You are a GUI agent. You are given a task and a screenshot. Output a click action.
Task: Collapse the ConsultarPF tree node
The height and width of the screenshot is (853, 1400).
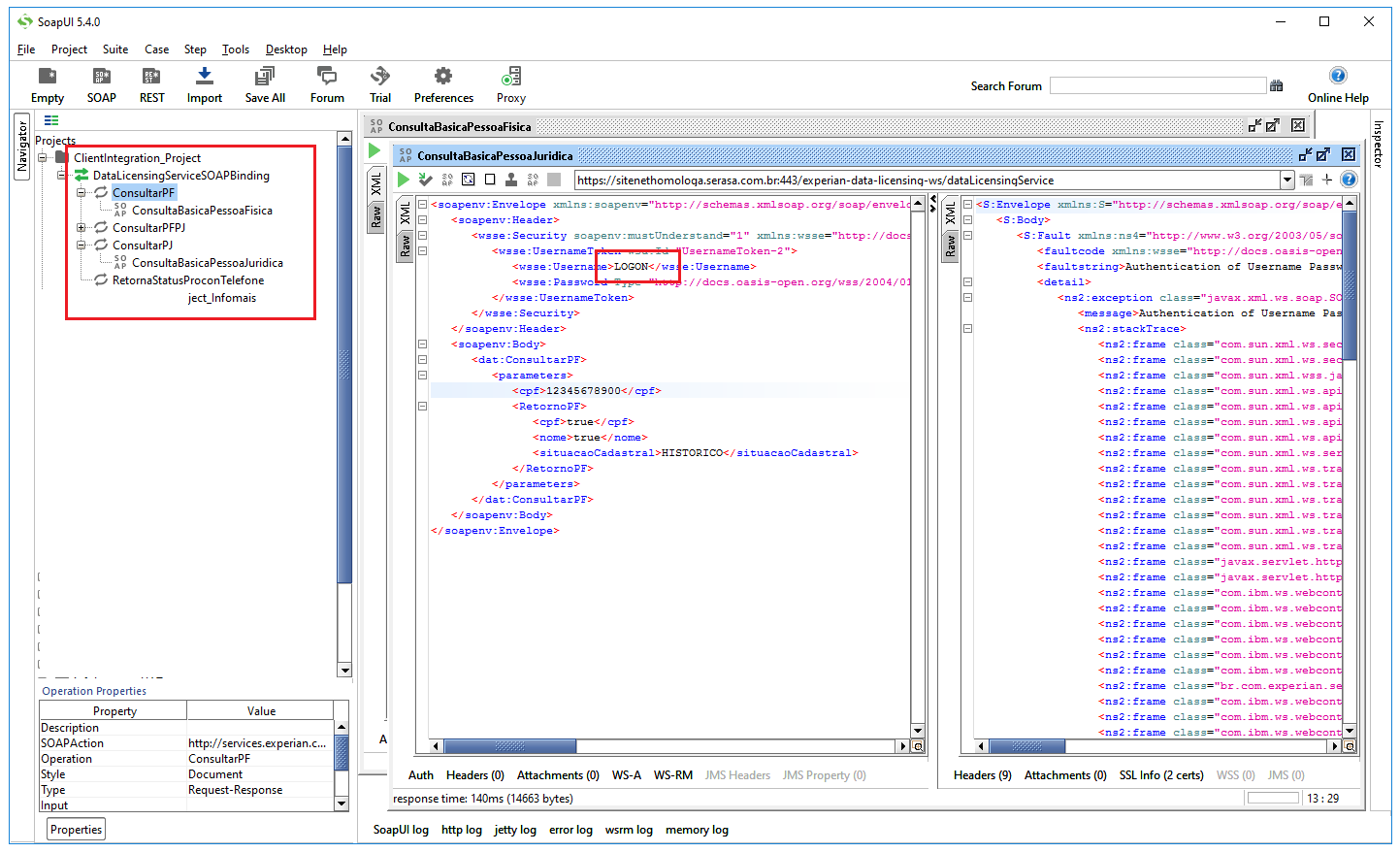click(x=81, y=192)
